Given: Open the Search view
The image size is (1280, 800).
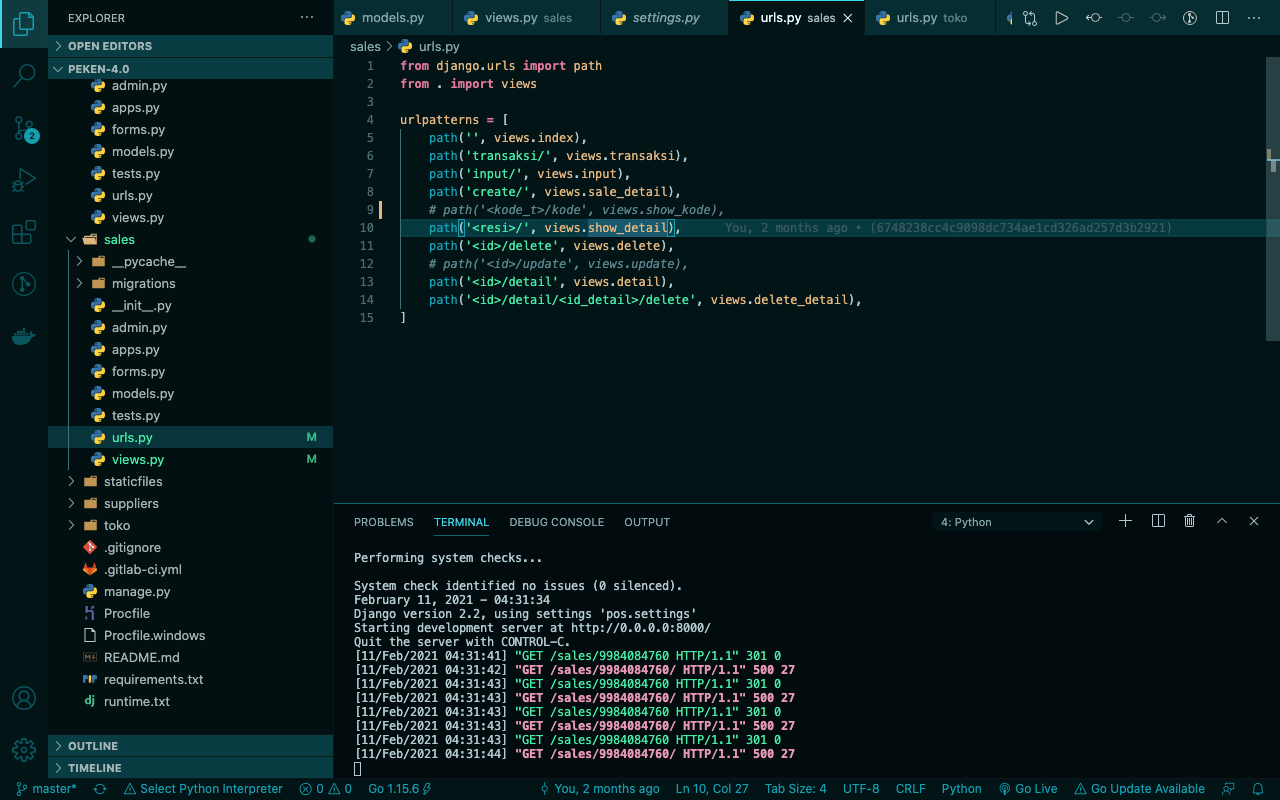Looking at the screenshot, I should pyautogui.click(x=24, y=75).
